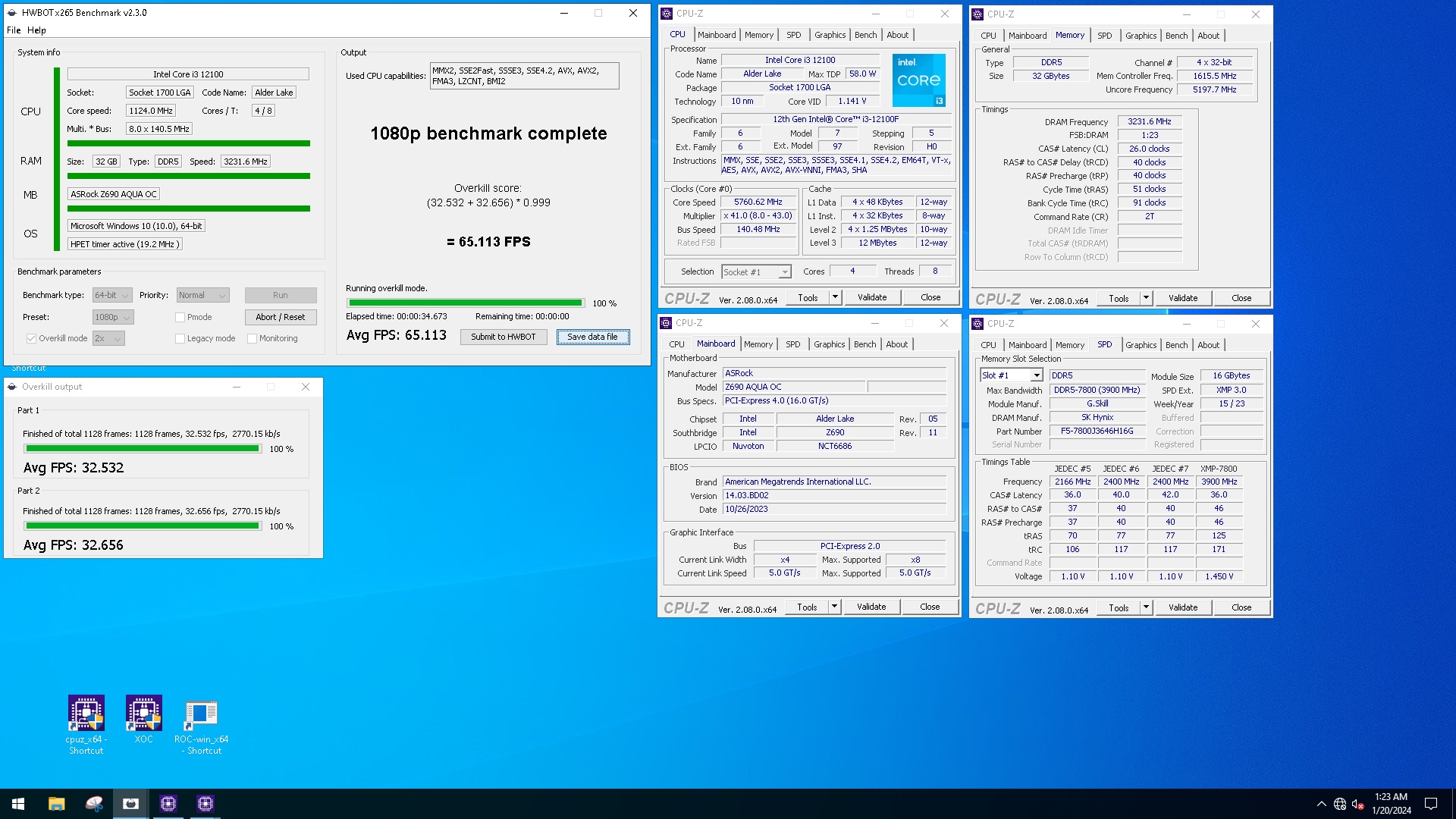Image resolution: width=1456 pixels, height=819 pixels.
Task: Click the HPET timer active field
Action: pos(125,244)
